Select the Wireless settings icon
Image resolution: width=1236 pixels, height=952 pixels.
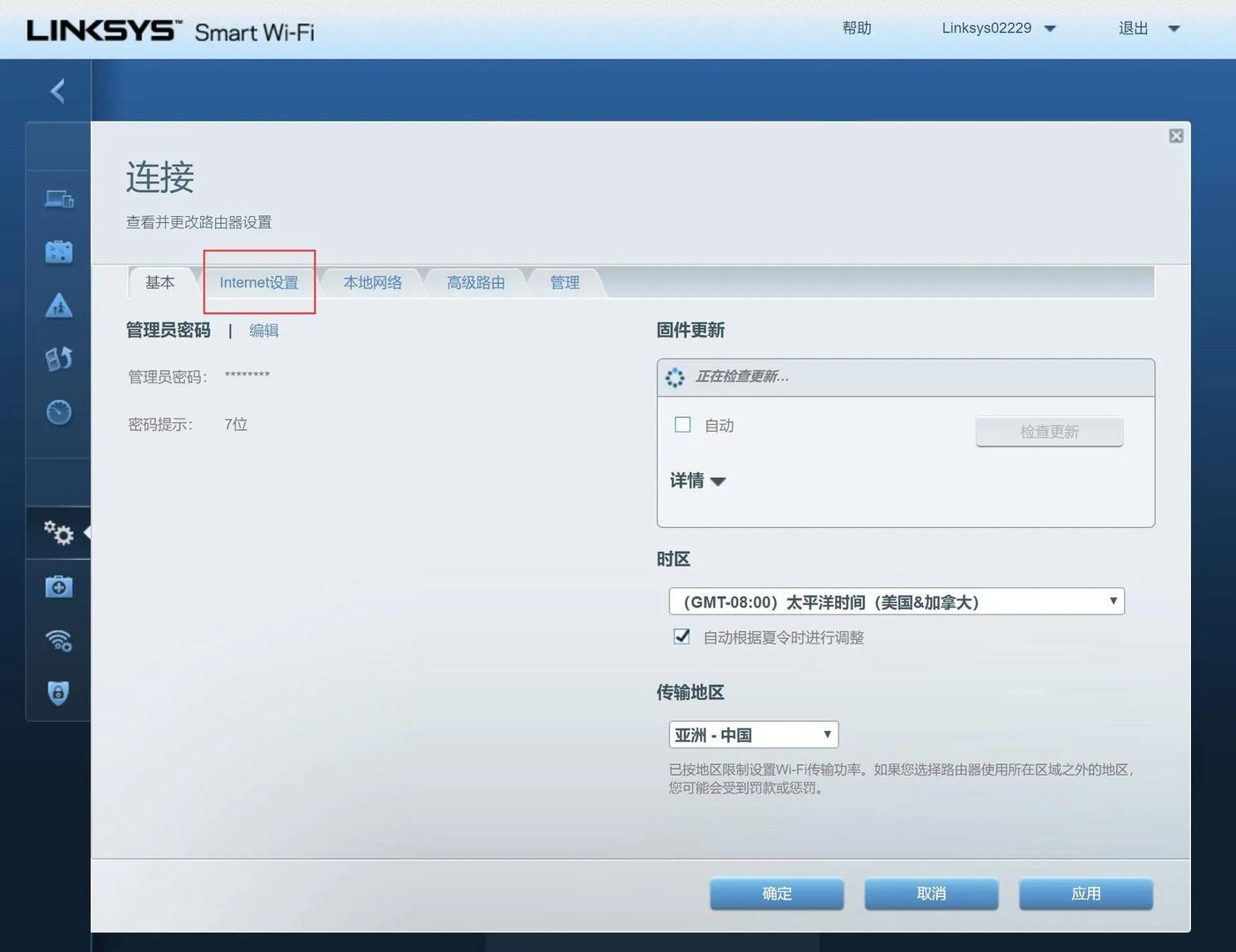click(58, 641)
